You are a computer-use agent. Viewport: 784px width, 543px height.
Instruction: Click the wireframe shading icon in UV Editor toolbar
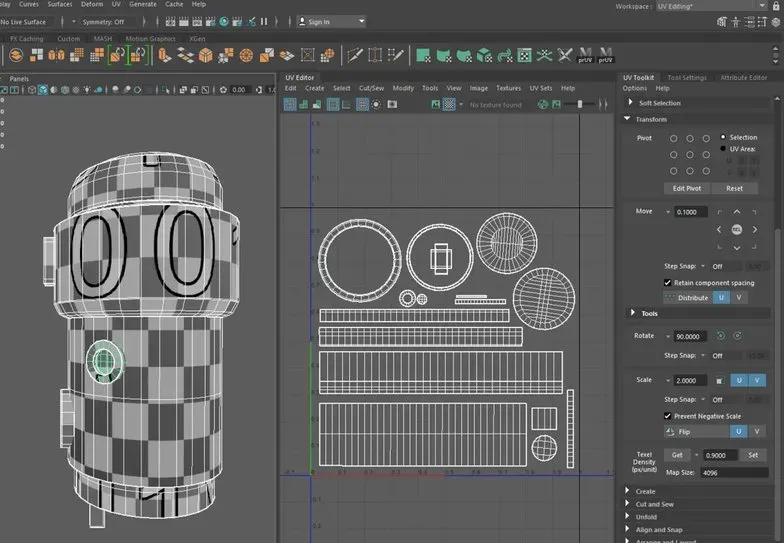pyautogui.click(x=290, y=104)
